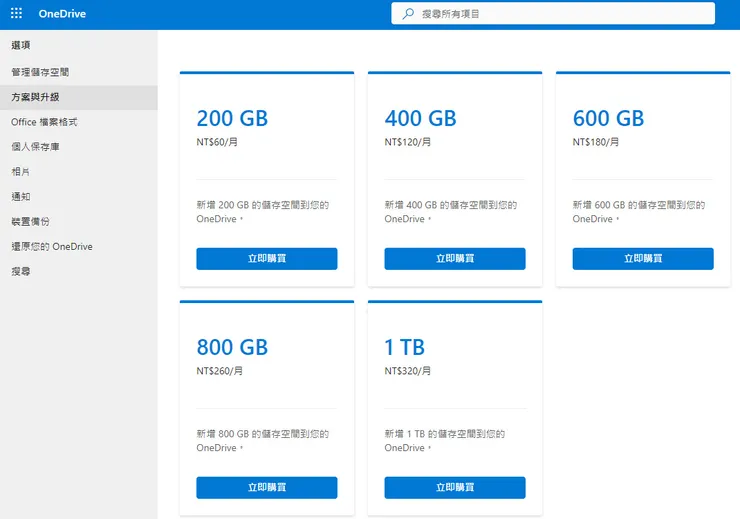Click 新增 200 GB description text
Viewport: 740px width, 519px height.
tap(263, 212)
